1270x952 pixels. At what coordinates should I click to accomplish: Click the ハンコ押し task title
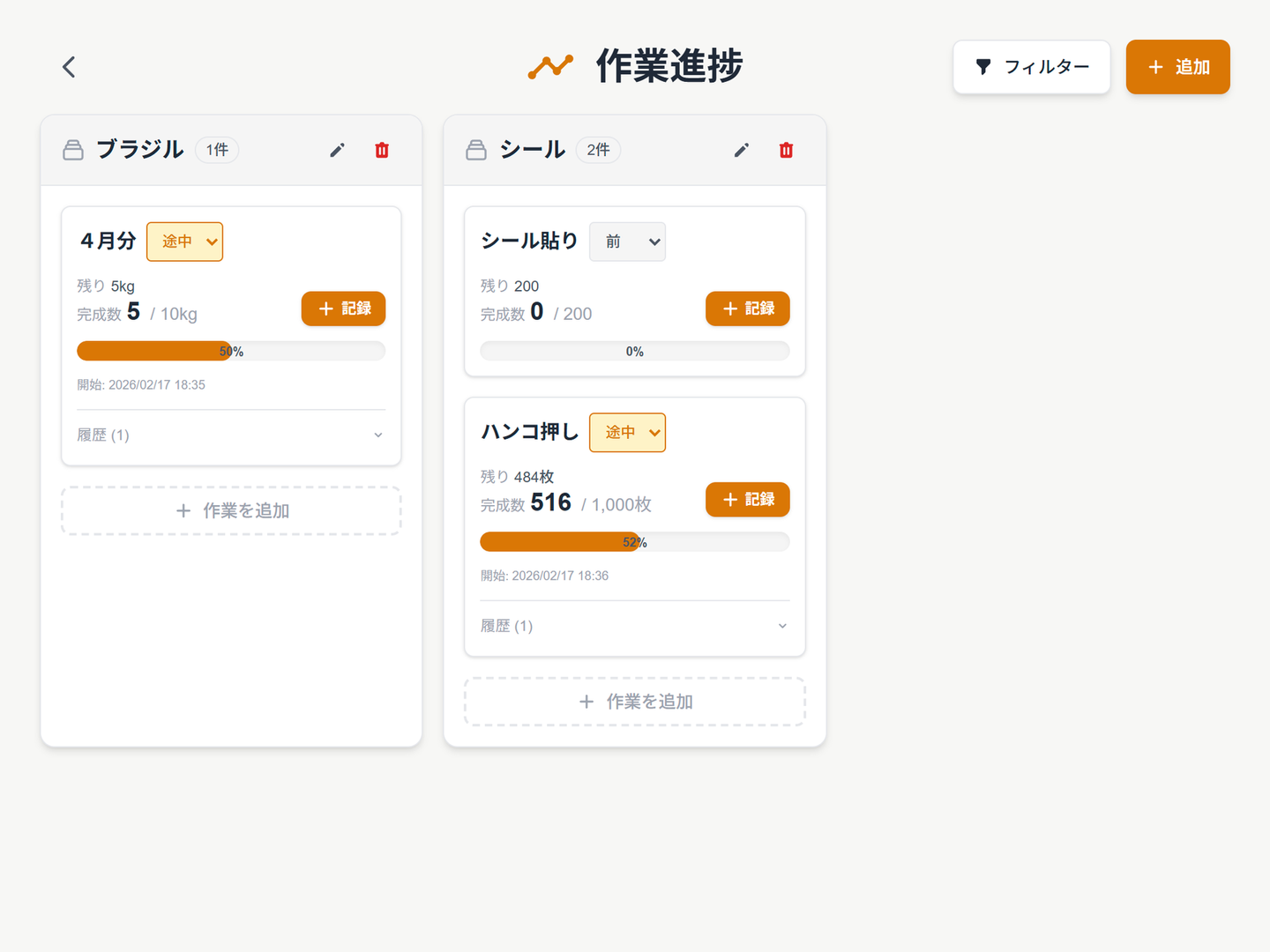pyautogui.click(x=529, y=432)
